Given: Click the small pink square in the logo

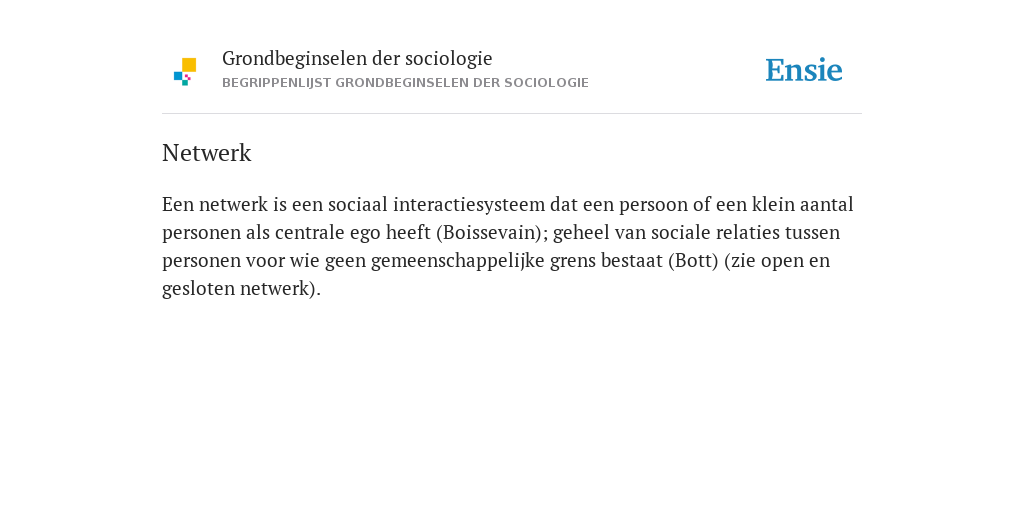Looking at the screenshot, I should pyautogui.click(x=187, y=77).
